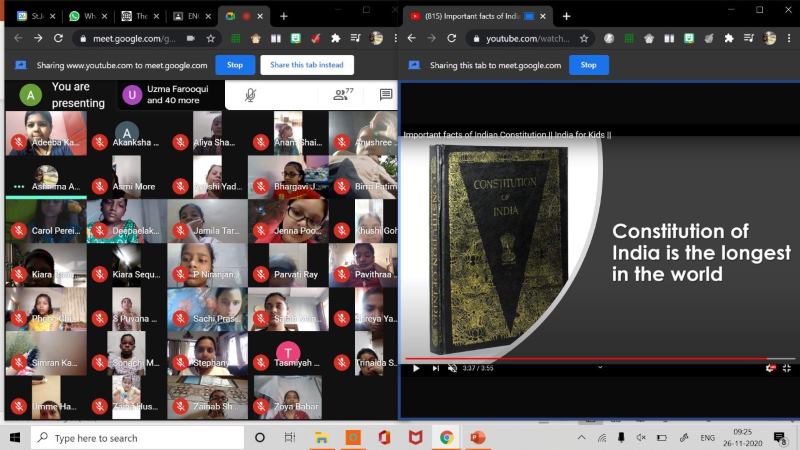Click red checkmark extension in Meet window
Viewport: 800px width, 450px height.
pyautogui.click(x=315, y=38)
